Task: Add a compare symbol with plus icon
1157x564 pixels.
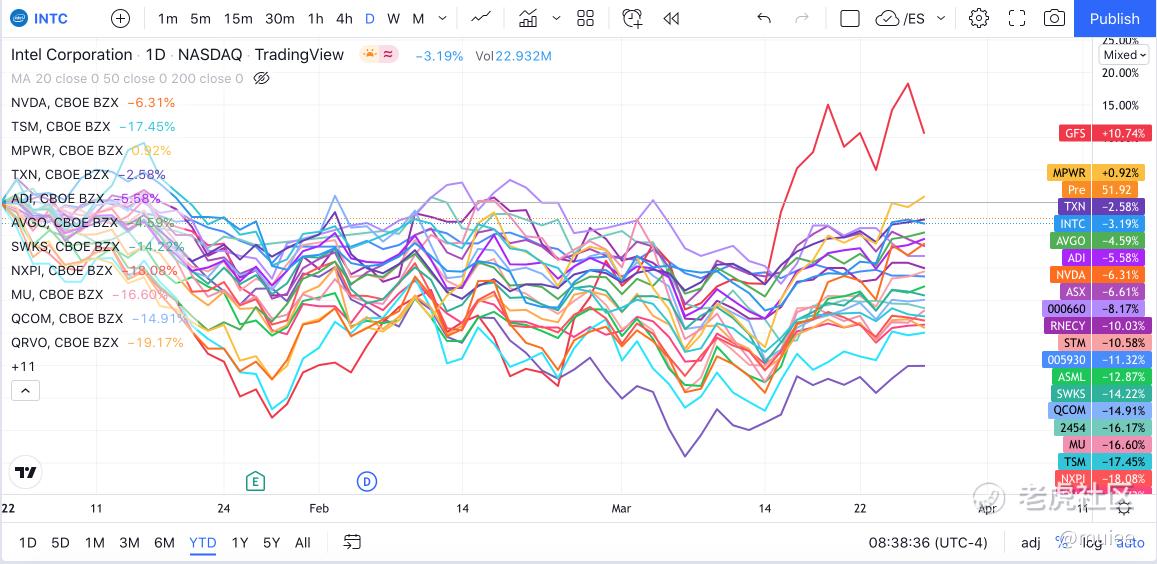Action: pyautogui.click(x=120, y=18)
